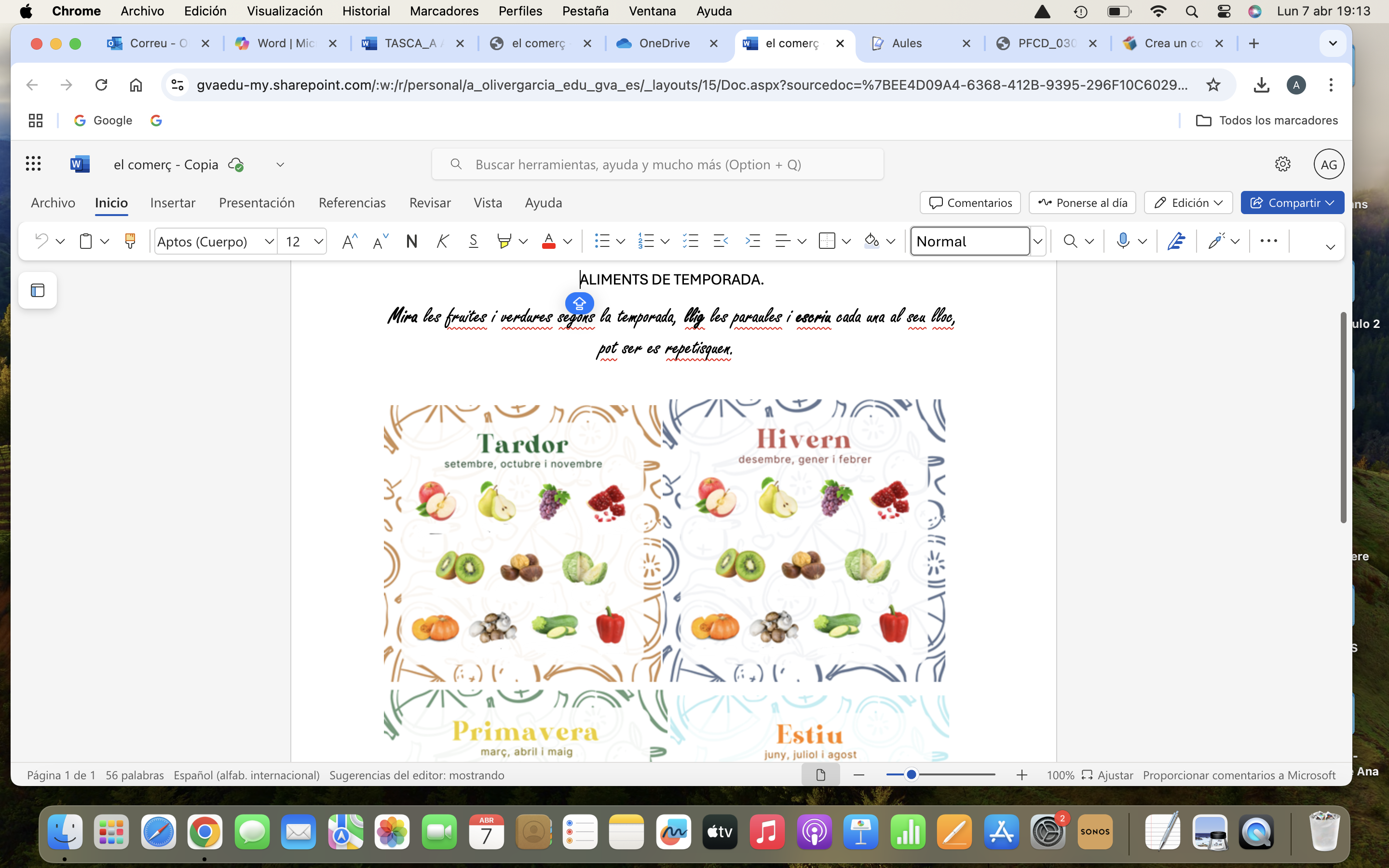Click the decrease indent icon
1389x868 pixels.
(721, 241)
